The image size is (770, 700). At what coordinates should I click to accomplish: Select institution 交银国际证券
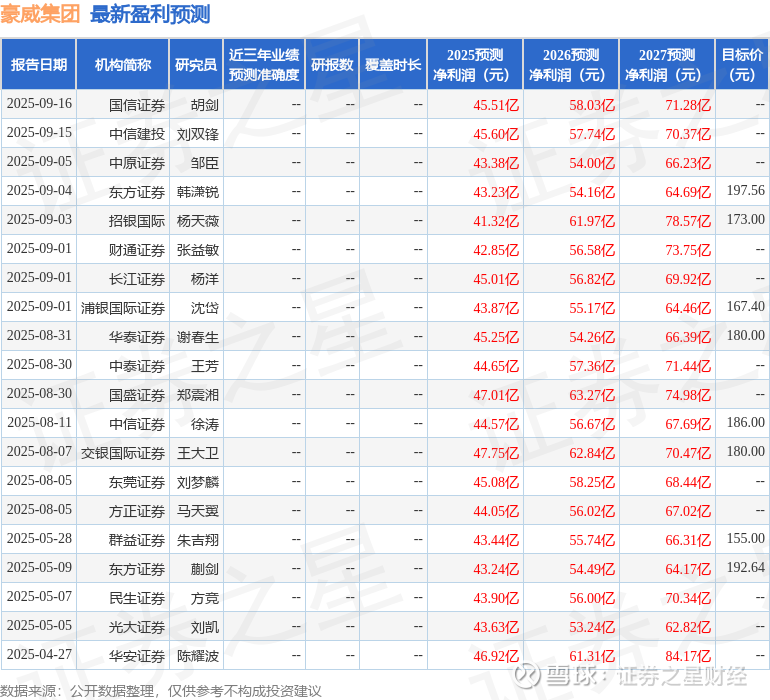click(123, 453)
